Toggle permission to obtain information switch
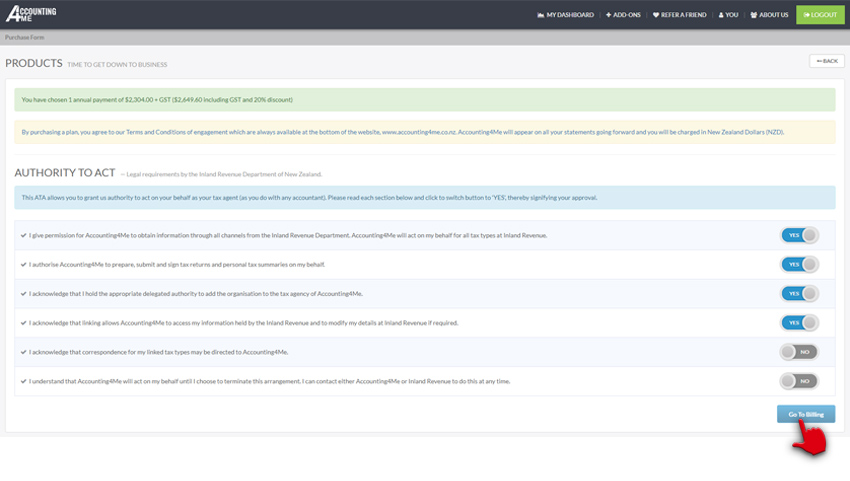This screenshot has height=481, width=850. [799, 235]
